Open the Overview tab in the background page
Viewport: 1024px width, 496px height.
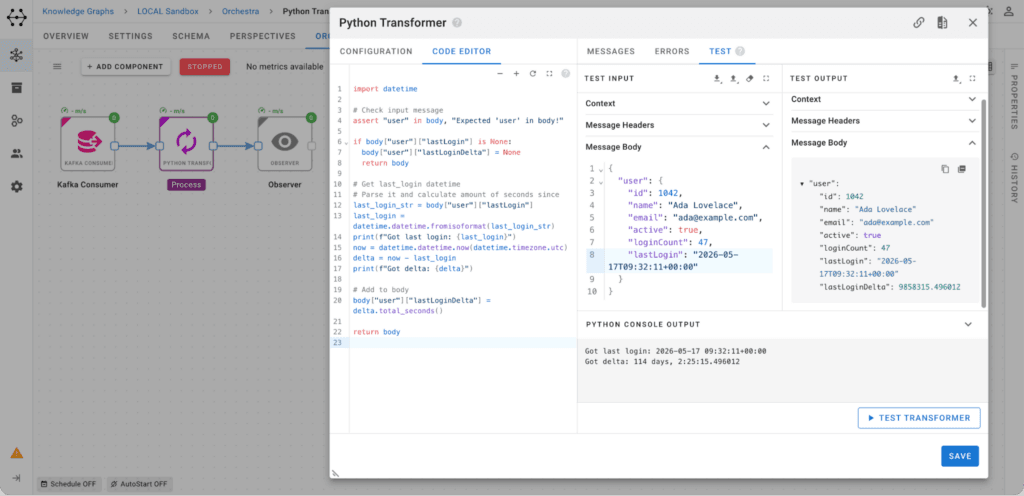point(65,36)
